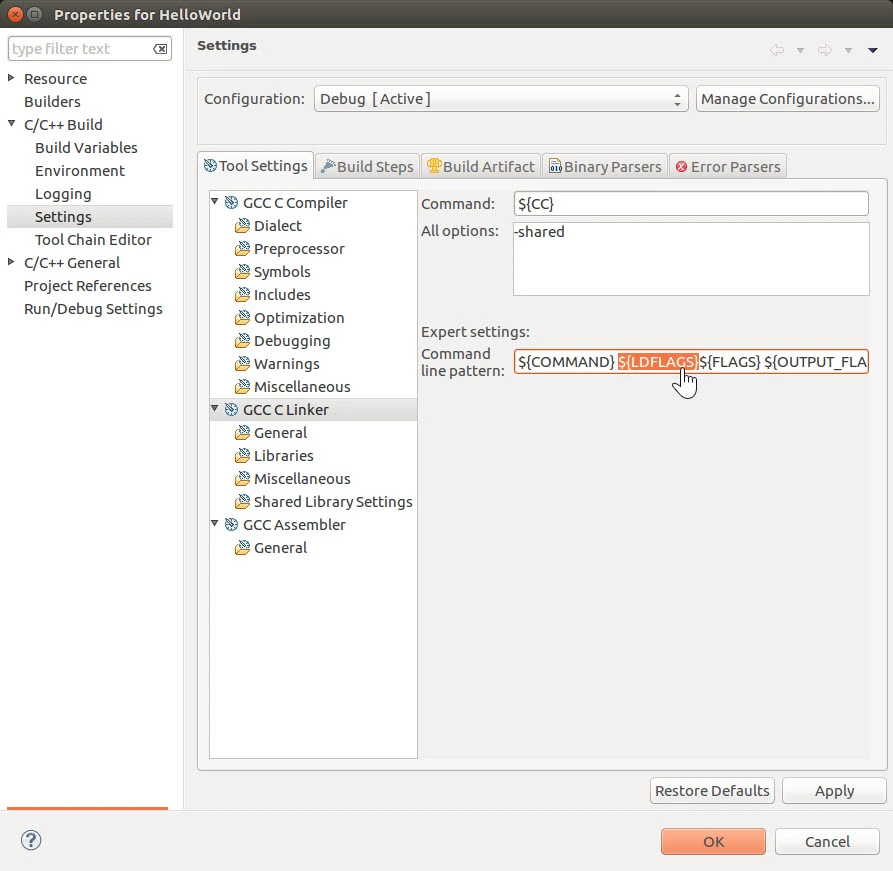Select Tool Chain Editor in sidebar
The width and height of the screenshot is (893, 871).
[x=93, y=240]
